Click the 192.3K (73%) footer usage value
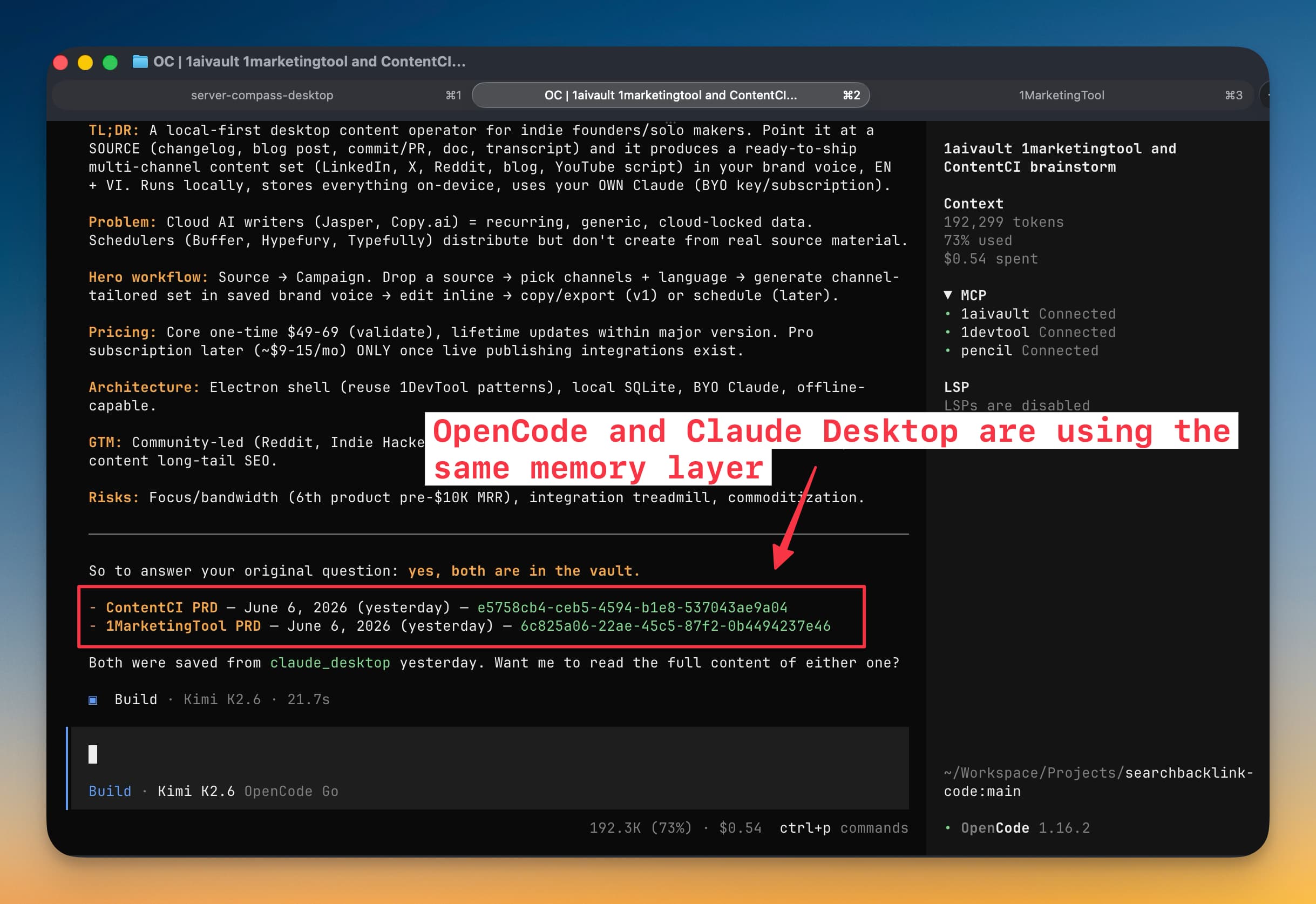 640,828
